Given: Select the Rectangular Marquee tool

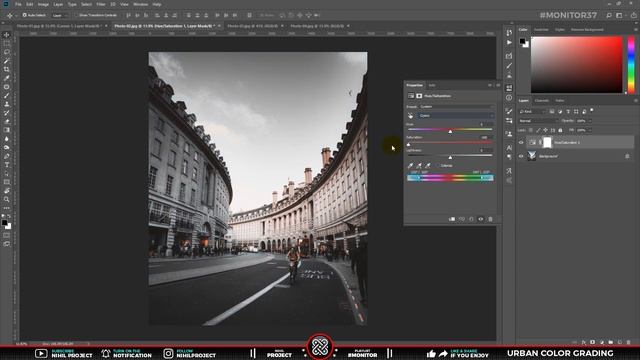Looking at the screenshot, I should click(7, 44).
